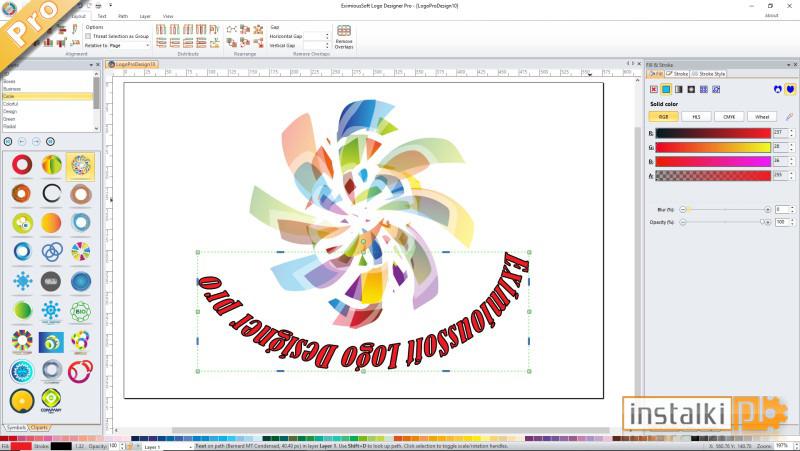800x451 pixels.
Task: Click the Remove Overlaps button
Action: click(x=343, y=37)
